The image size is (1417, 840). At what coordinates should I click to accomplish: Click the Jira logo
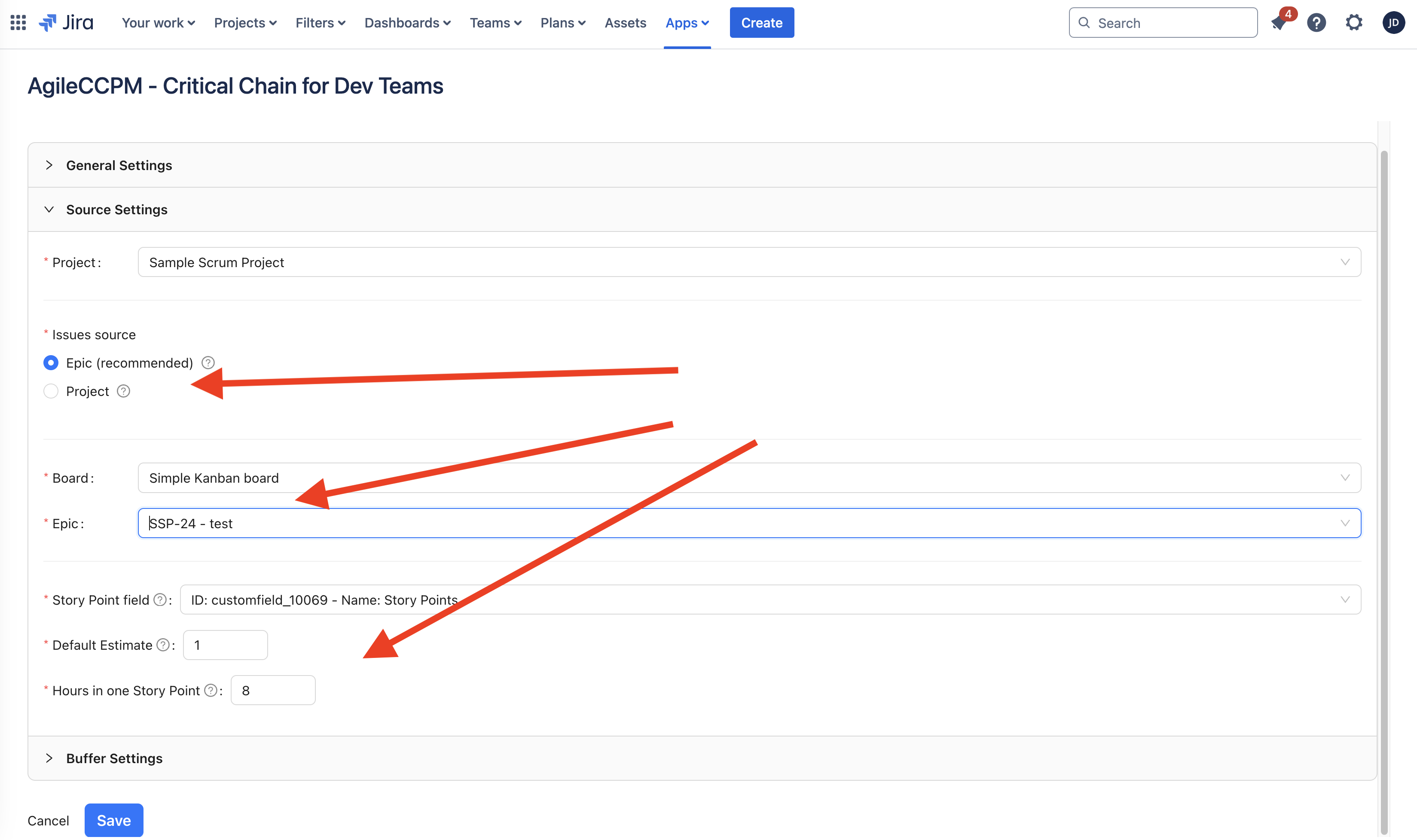(x=66, y=23)
